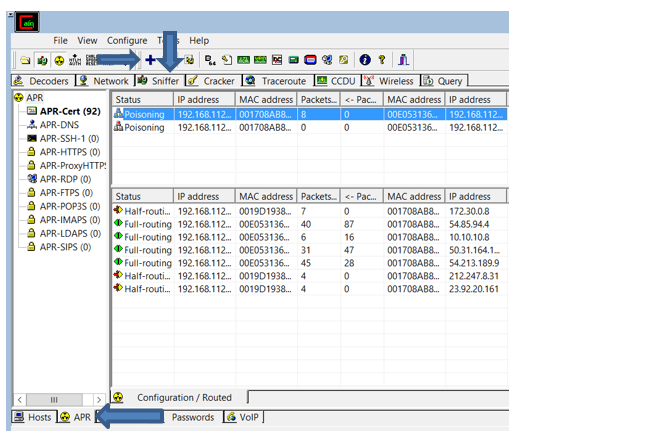The width and height of the screenshot is (672, 439).
Task: Open the Configure menu
Action: [x=127, y=40]
